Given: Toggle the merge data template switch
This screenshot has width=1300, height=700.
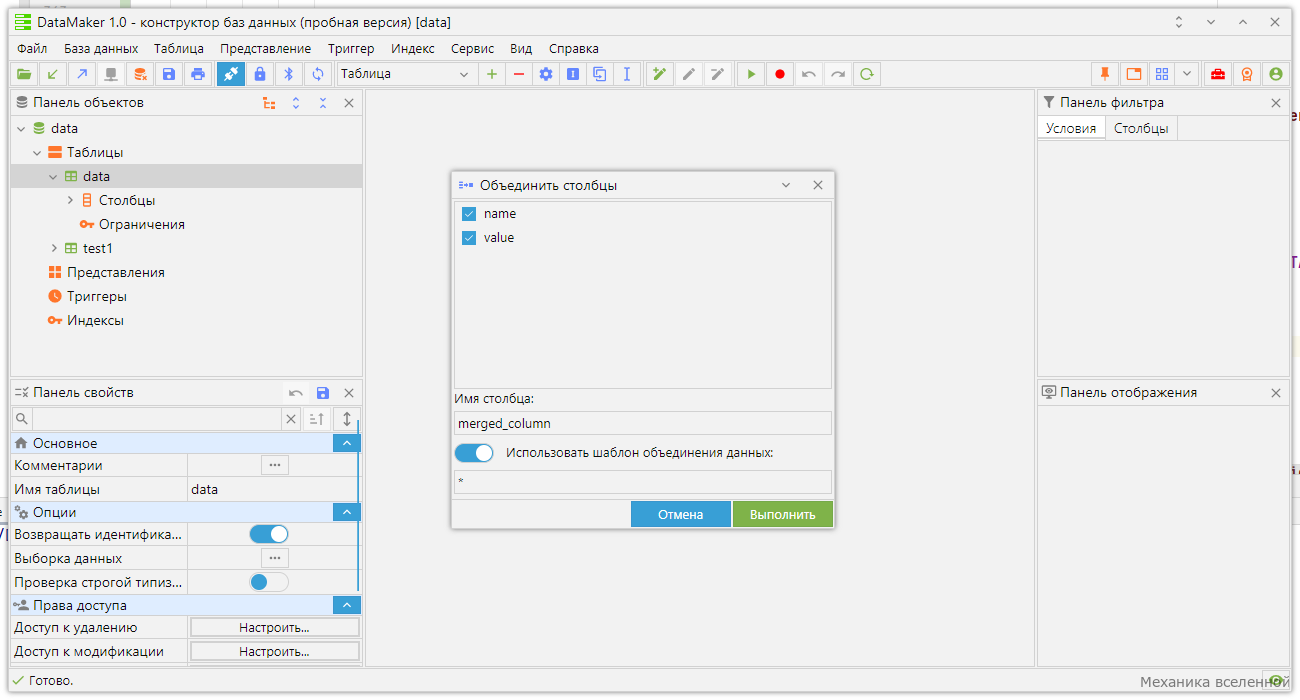Looking at the screenshot, I should coord(474,453).
